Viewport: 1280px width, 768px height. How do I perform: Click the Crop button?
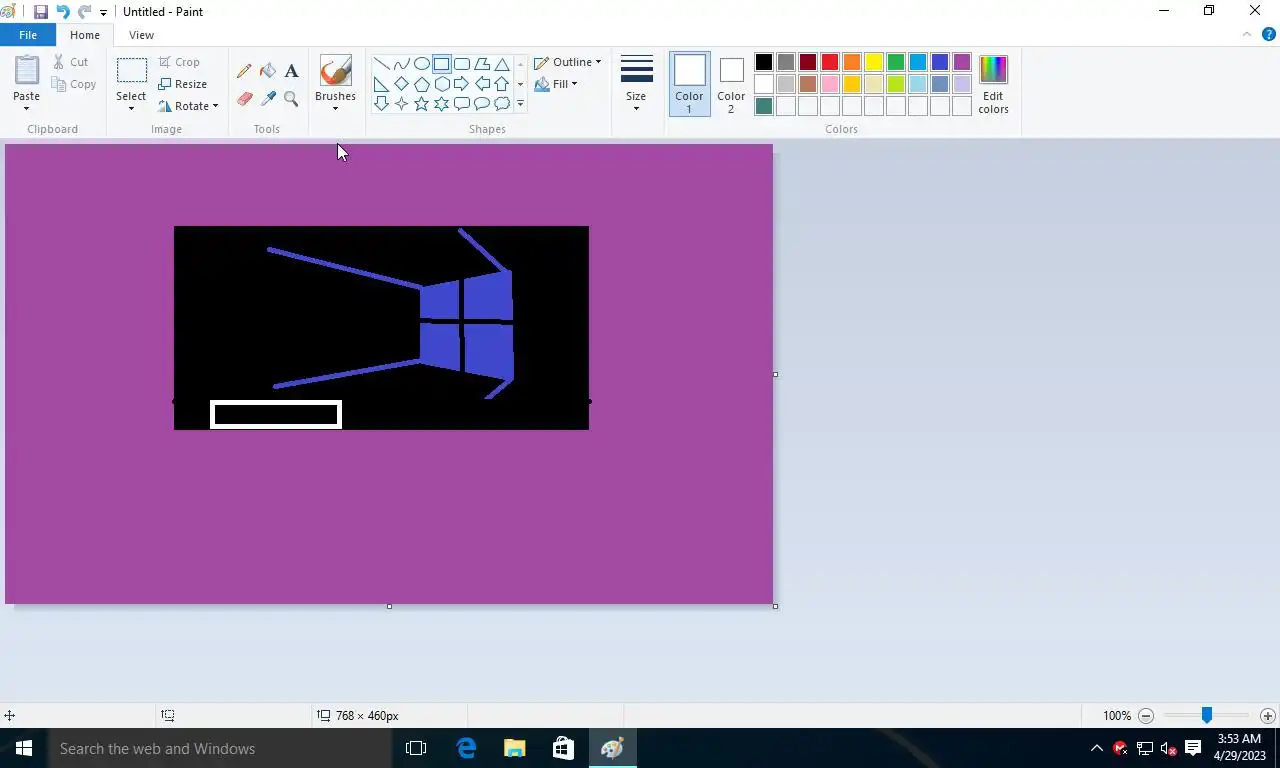point(180,62)
